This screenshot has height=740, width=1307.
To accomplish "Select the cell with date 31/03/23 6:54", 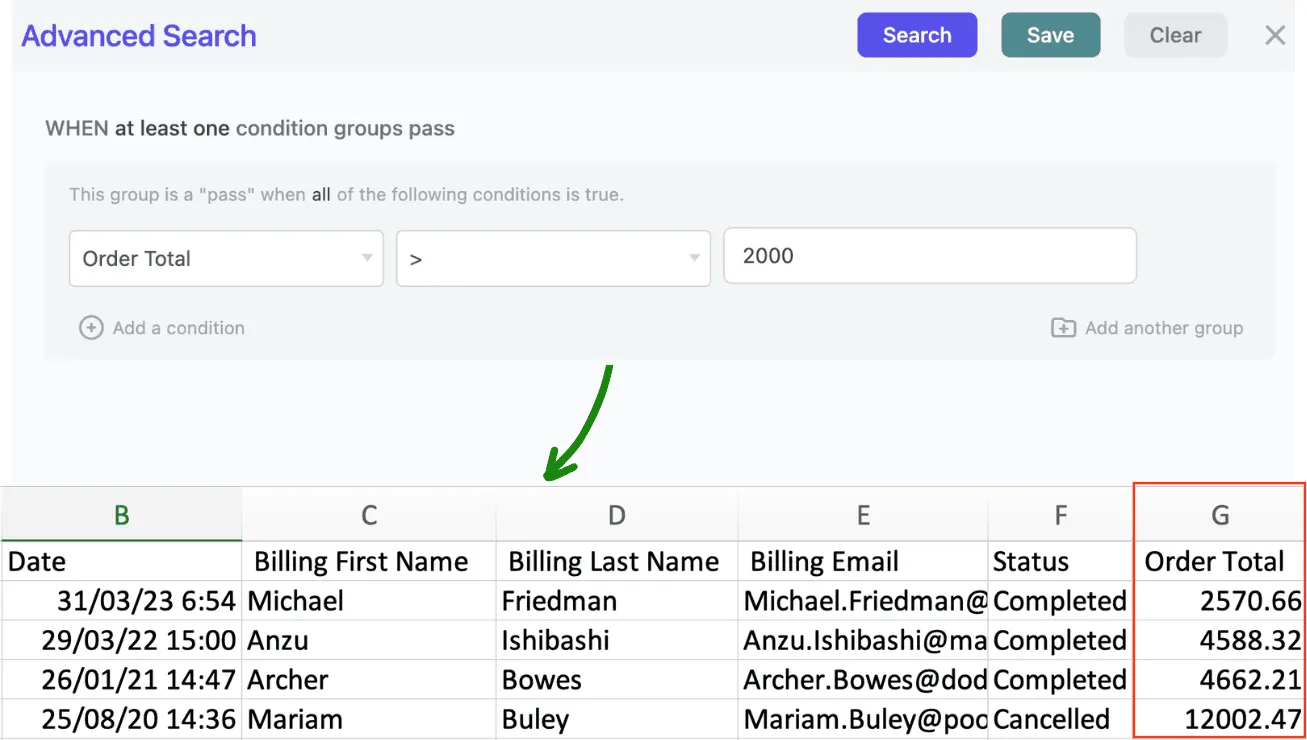I will click(x=121, y=601).
